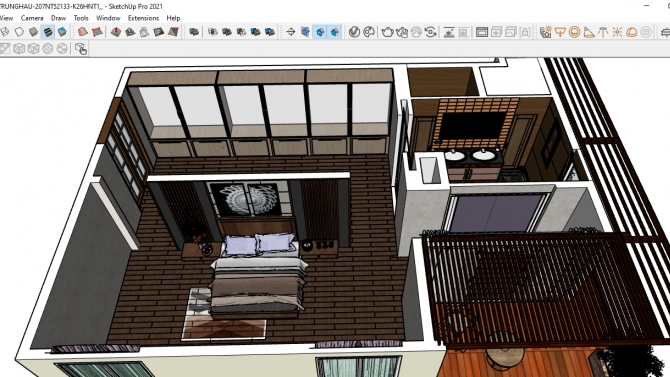Show the V-Ray frame buffer

482,32
